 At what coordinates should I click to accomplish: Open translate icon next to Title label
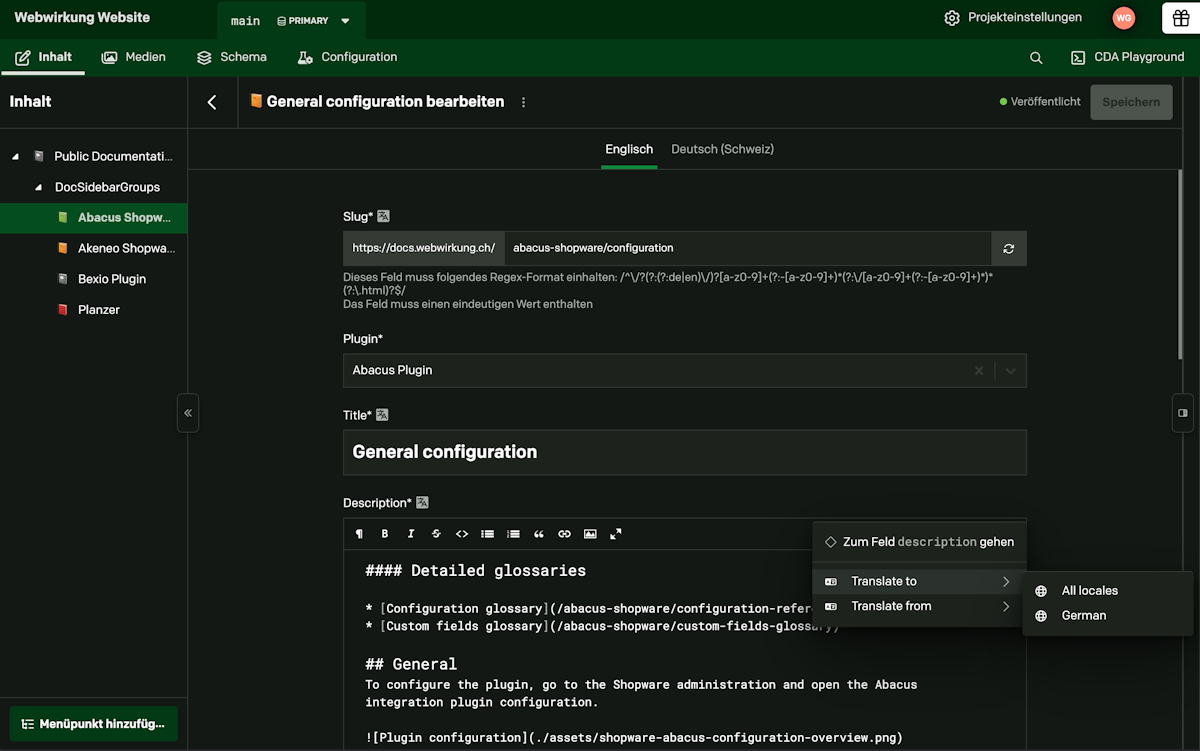(x=382, y=415)
